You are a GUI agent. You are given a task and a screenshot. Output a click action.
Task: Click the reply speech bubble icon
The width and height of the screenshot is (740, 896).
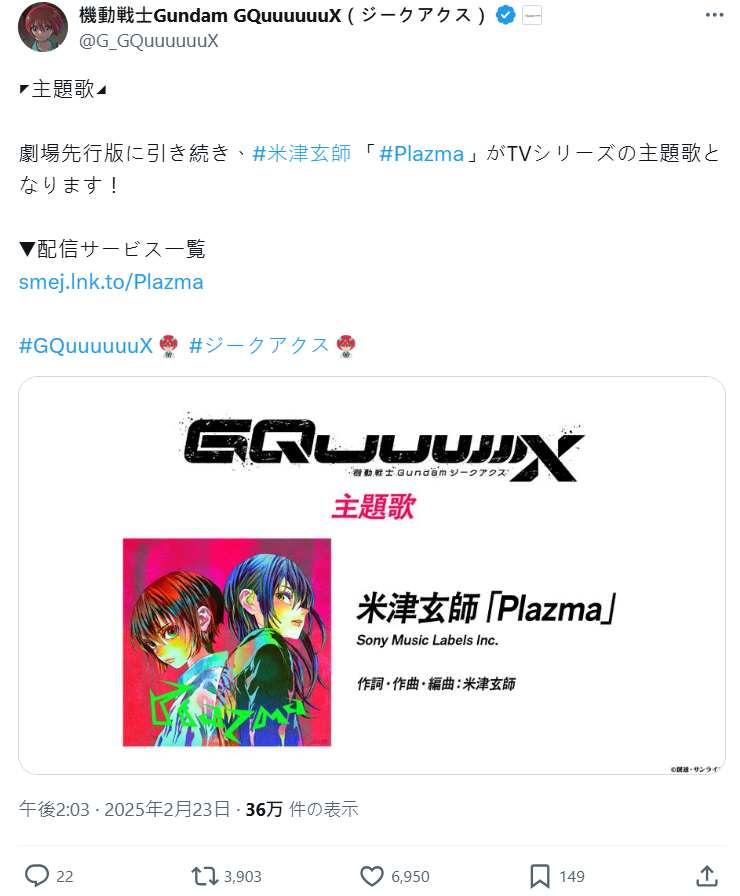coord(37,875)
